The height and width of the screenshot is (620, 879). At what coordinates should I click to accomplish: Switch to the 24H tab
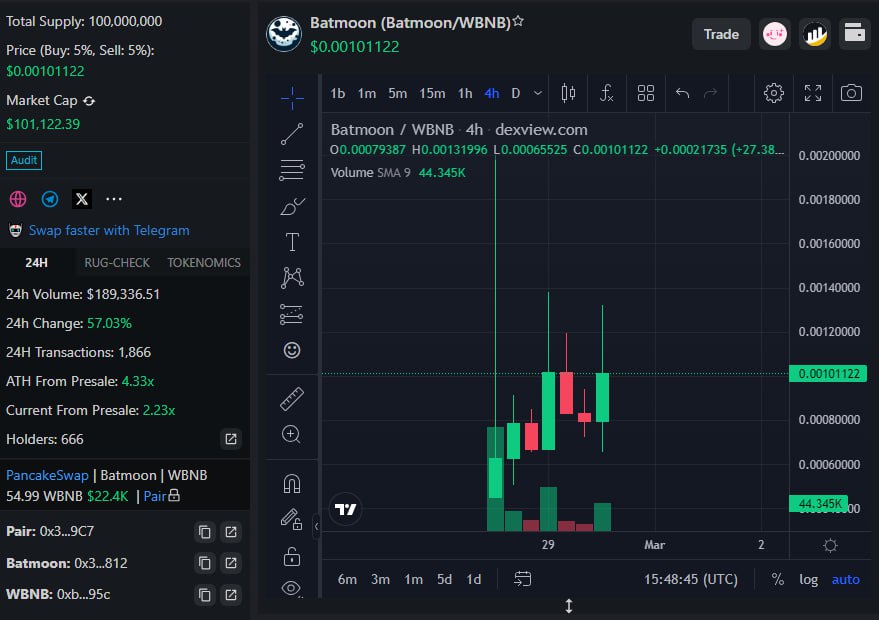coord(36,262)
